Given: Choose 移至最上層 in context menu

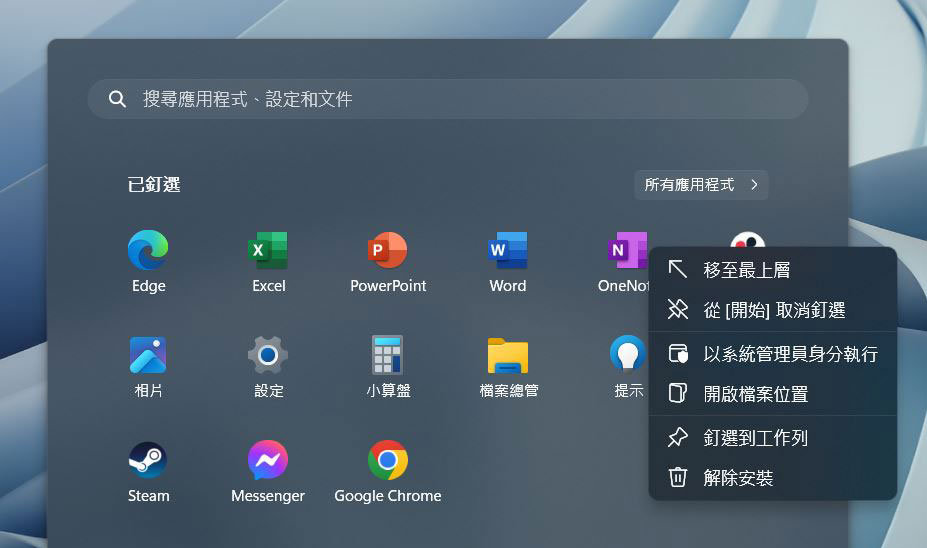Looking at the screenshot, I should click(x=773, y=270).
